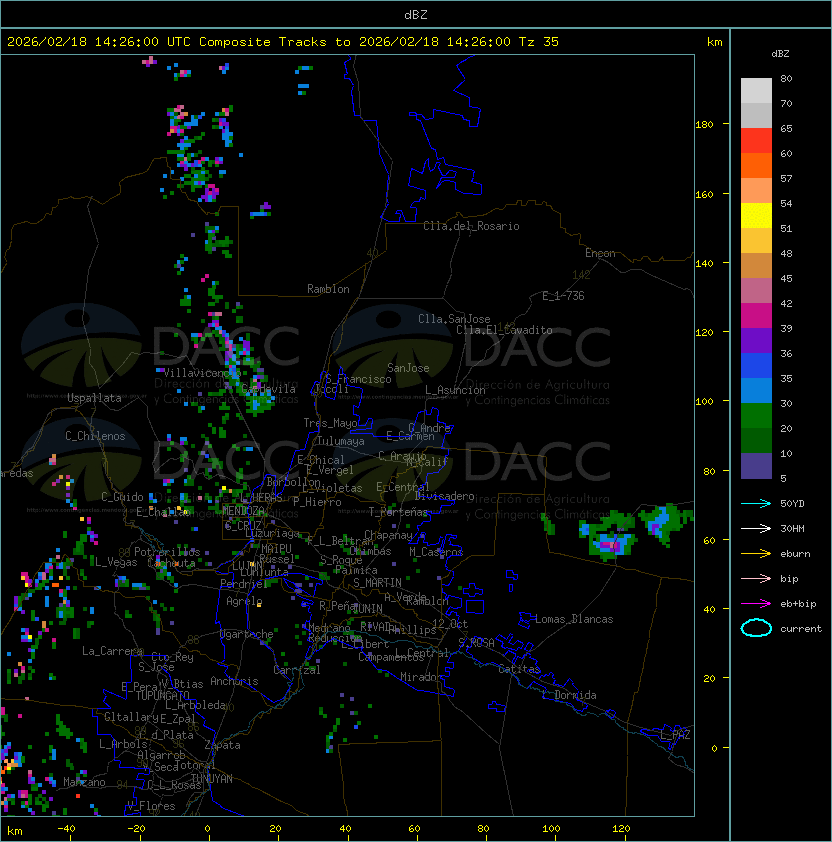Click the 'TUNUYAN' label

click(x=212, y=779)
